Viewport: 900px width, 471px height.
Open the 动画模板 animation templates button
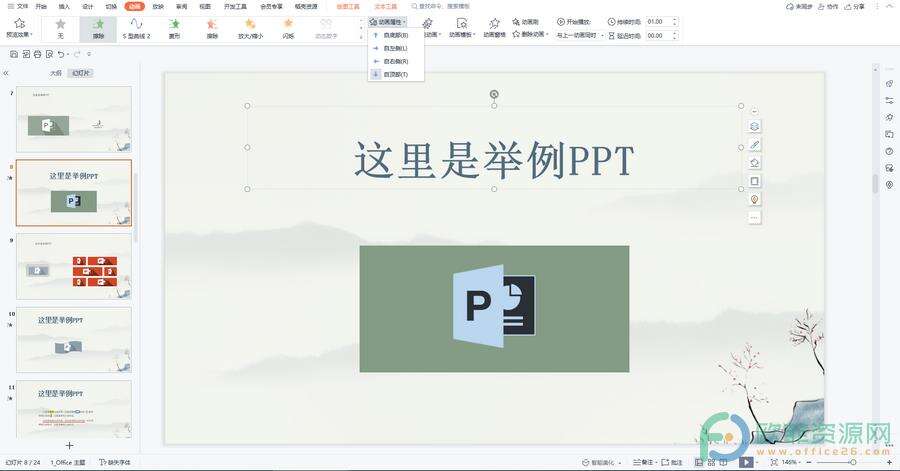pos(461,28)
